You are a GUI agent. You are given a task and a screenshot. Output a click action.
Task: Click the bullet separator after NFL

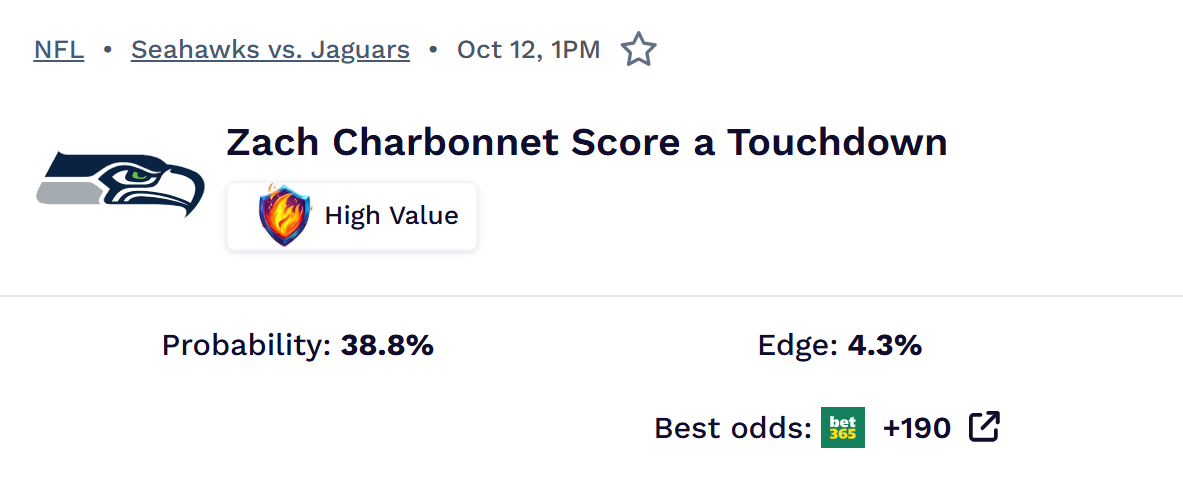pos(107,49)
